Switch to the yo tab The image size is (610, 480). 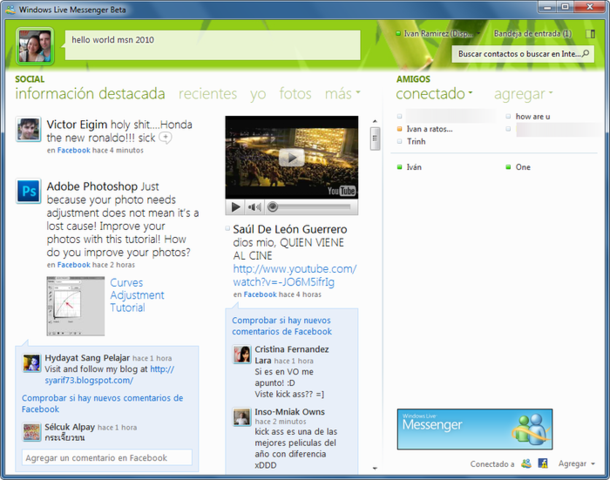tap(258, 95)
